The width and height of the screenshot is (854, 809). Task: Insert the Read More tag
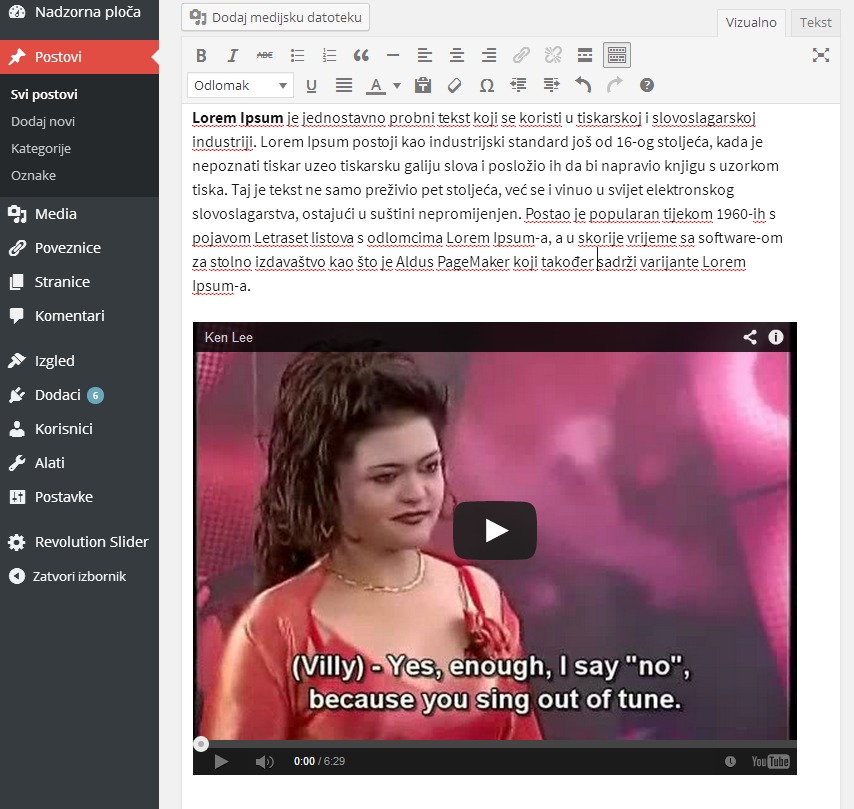click(585, 55)
